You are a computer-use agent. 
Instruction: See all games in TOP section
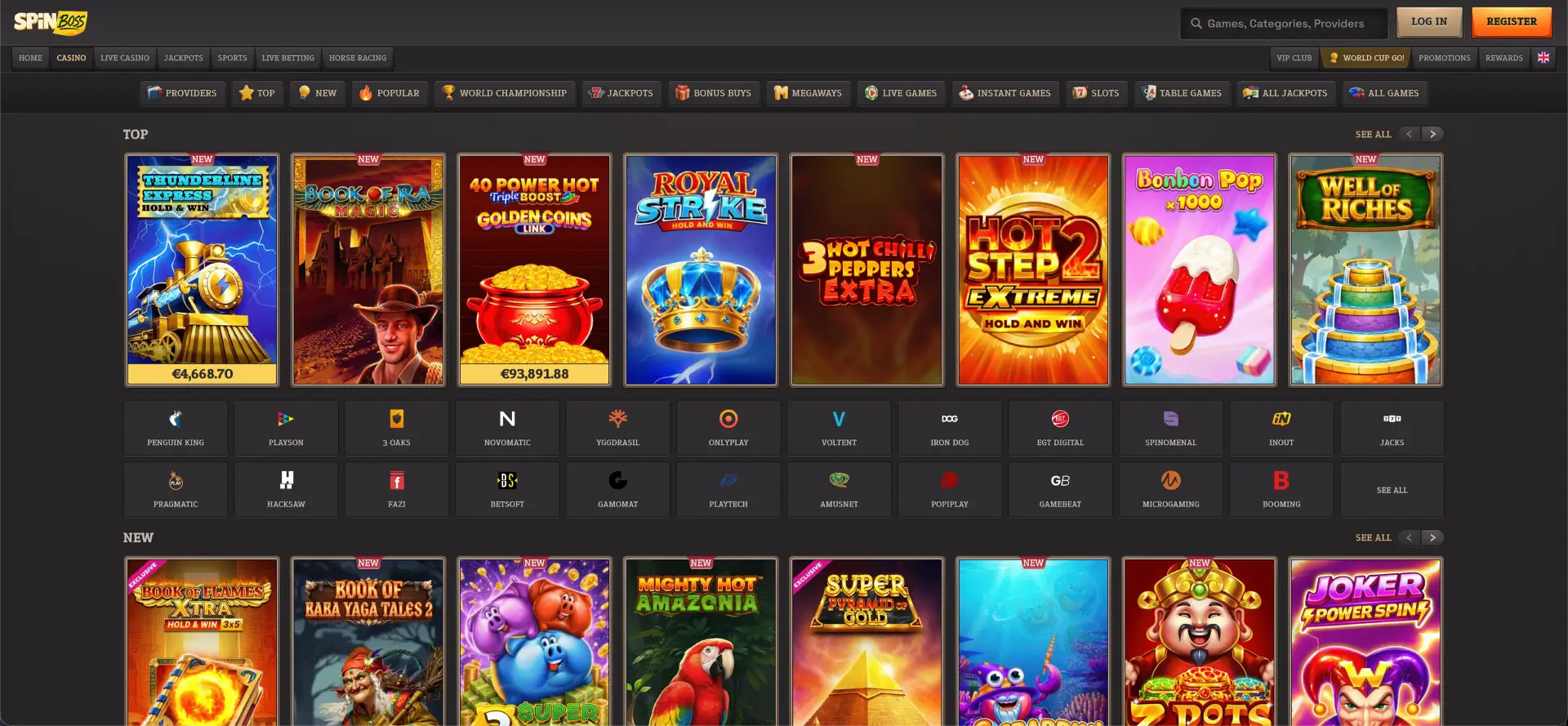pyautogui.click(x=1373, y=134)
